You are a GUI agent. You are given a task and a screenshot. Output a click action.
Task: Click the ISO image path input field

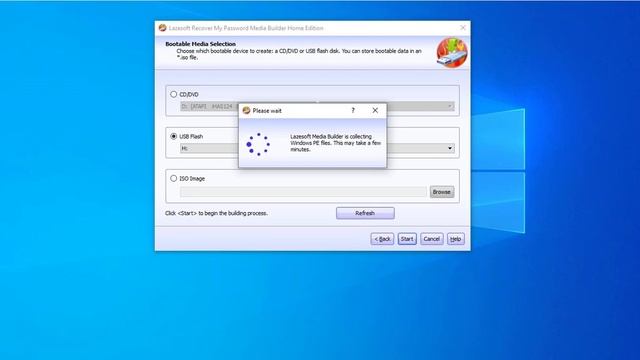303,192
